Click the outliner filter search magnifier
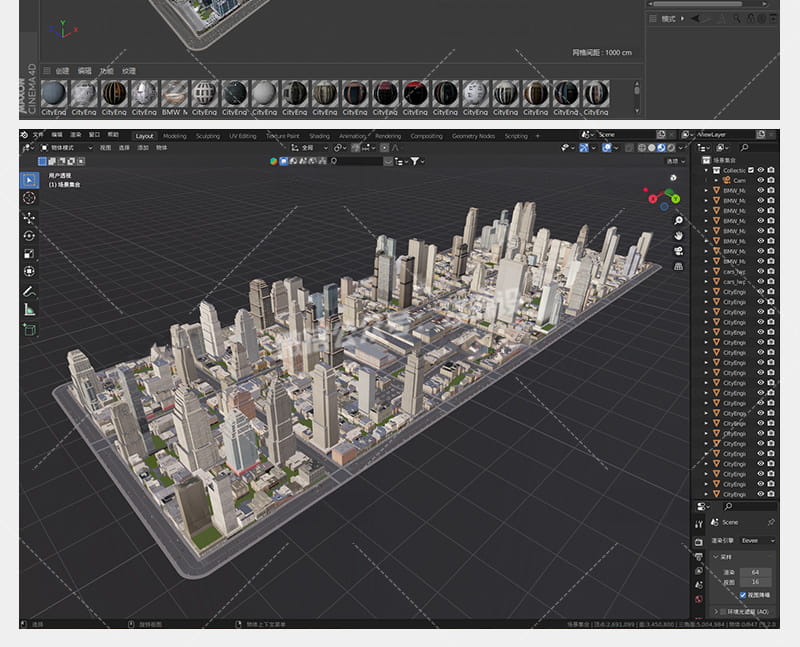Viewport: 800px width, 647px height. (744, 147)
